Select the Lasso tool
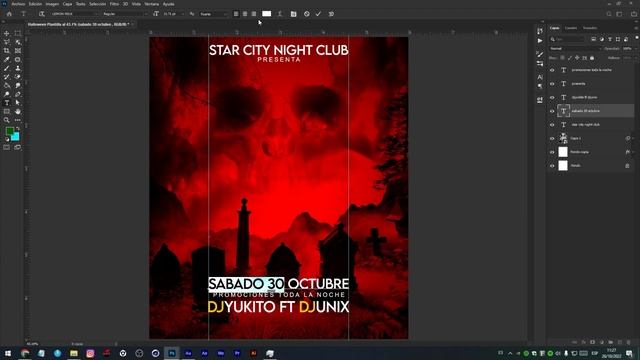This screenshot has width=640, height=360. point(7,42)
